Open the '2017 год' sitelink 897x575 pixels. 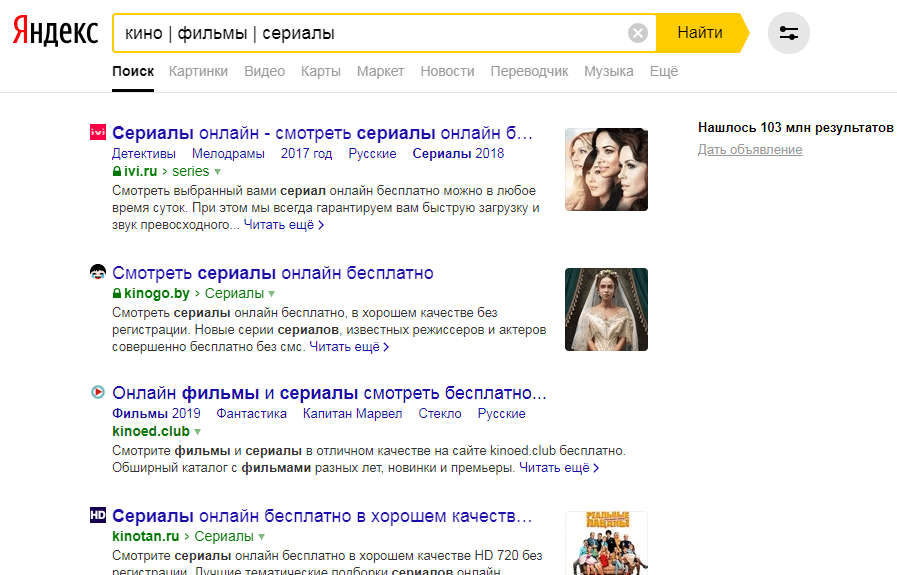tap(307, 154)
